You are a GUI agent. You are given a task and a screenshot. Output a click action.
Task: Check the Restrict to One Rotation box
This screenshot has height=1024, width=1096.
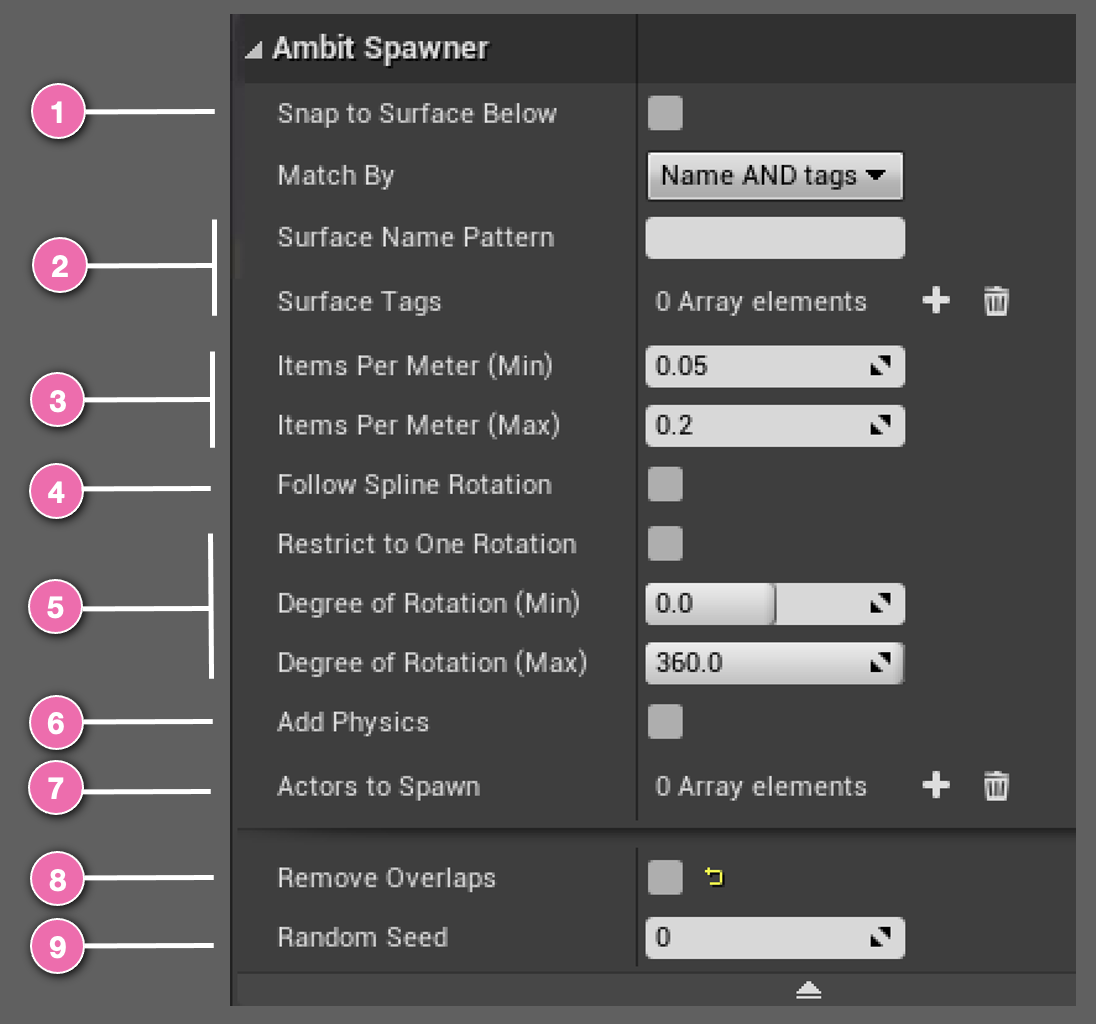[x=665, y=544]
